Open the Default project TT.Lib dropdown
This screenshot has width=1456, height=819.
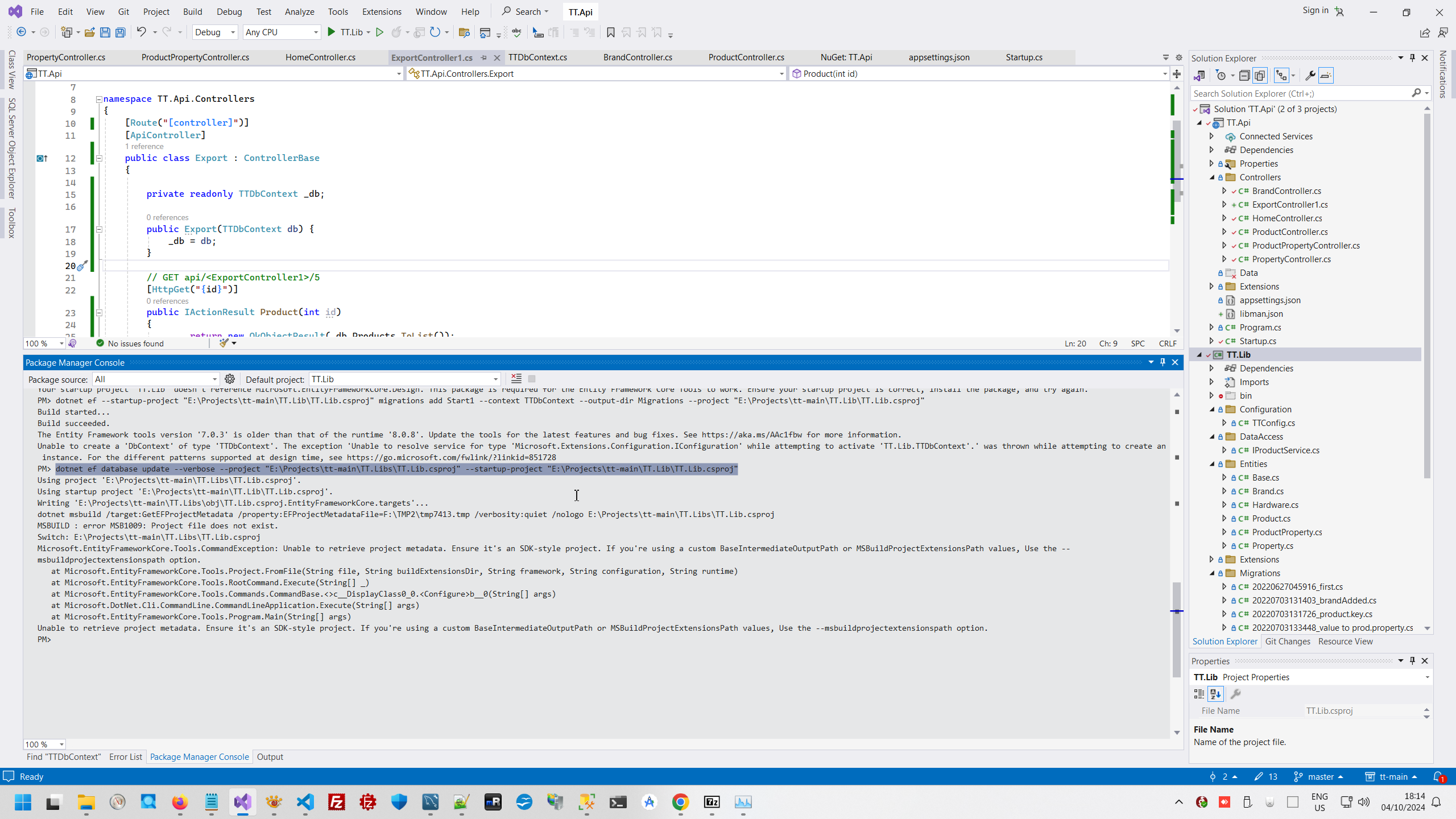[495, 379]
